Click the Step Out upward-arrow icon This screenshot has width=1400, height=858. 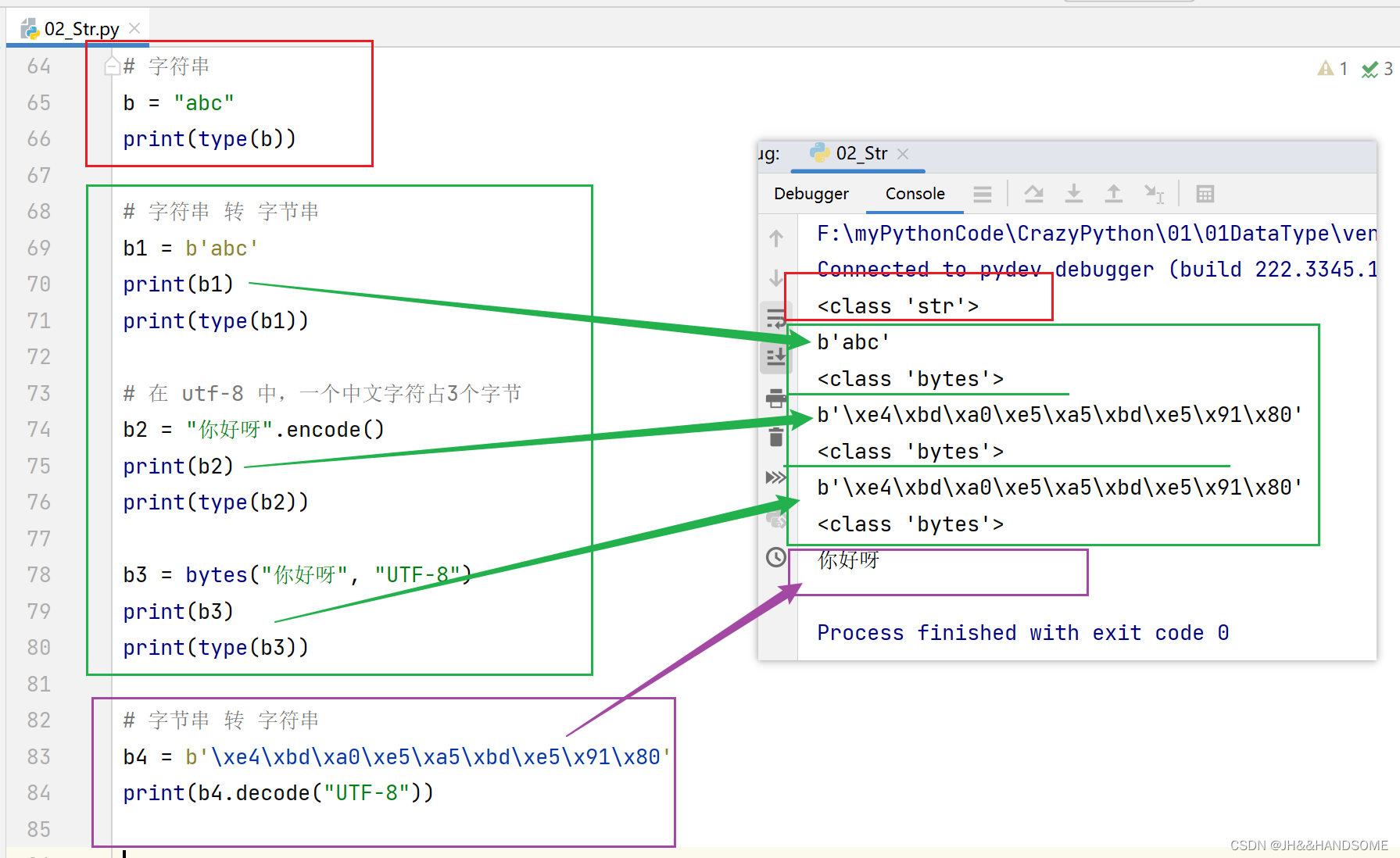tap(1113, 194)
